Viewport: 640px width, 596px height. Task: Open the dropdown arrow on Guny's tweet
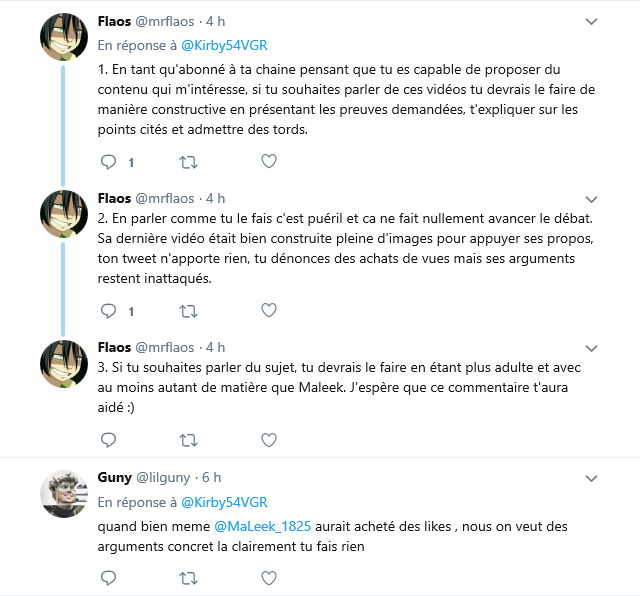591,478
